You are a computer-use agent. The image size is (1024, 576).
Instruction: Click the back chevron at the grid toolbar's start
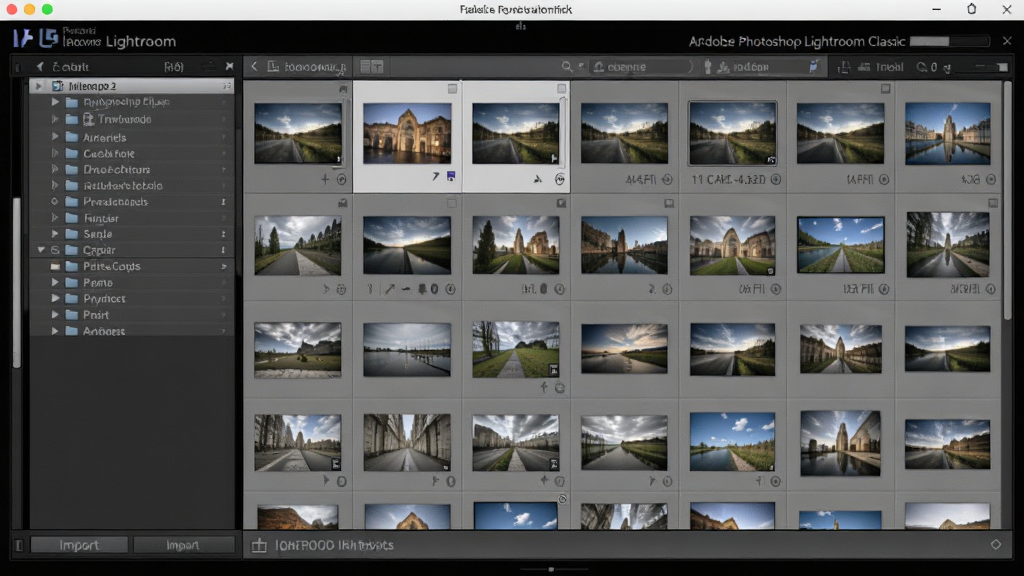tap(254, 67)
